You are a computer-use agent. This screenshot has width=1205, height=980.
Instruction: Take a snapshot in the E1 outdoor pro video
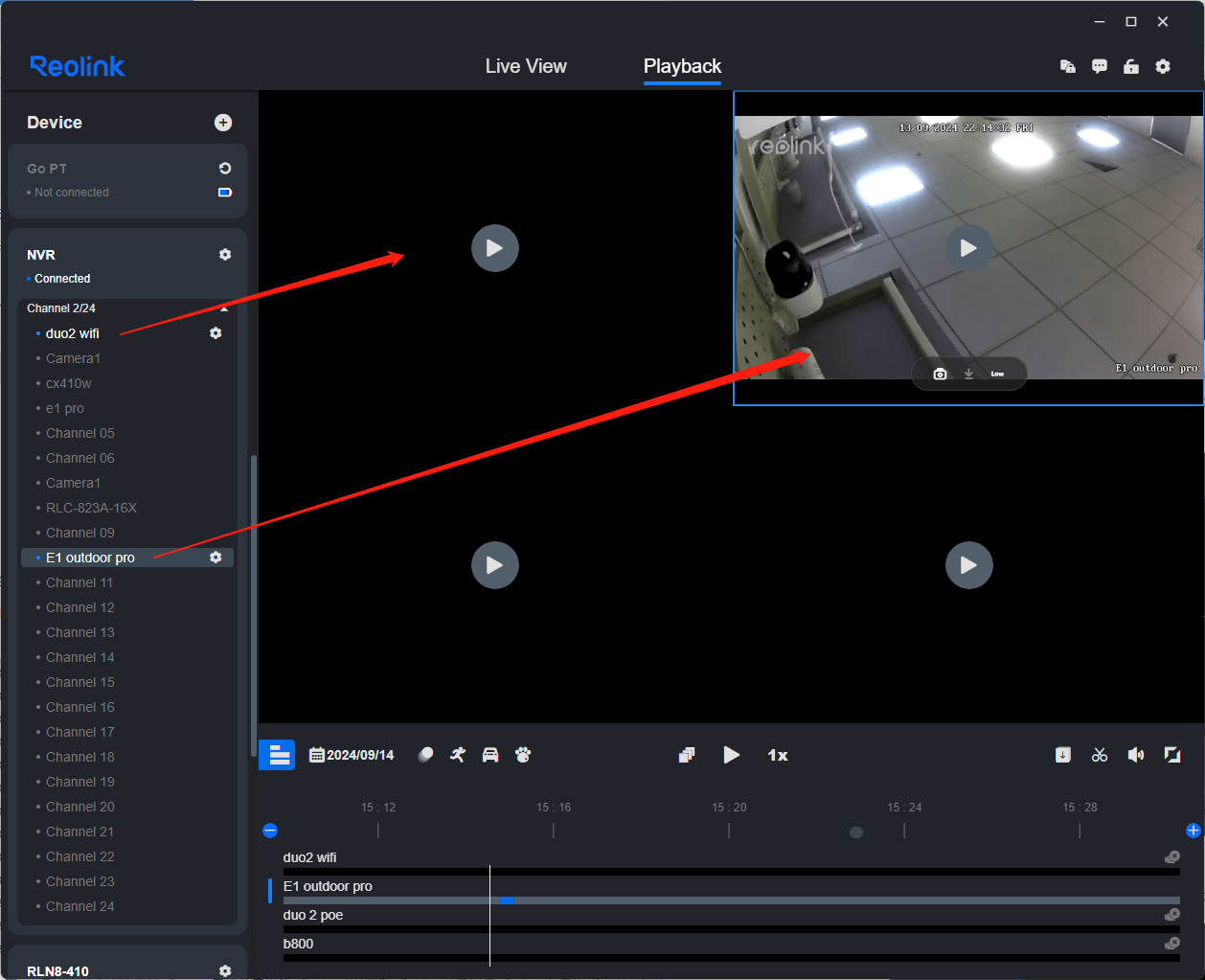pyautogui.click(x=940, y=373)
